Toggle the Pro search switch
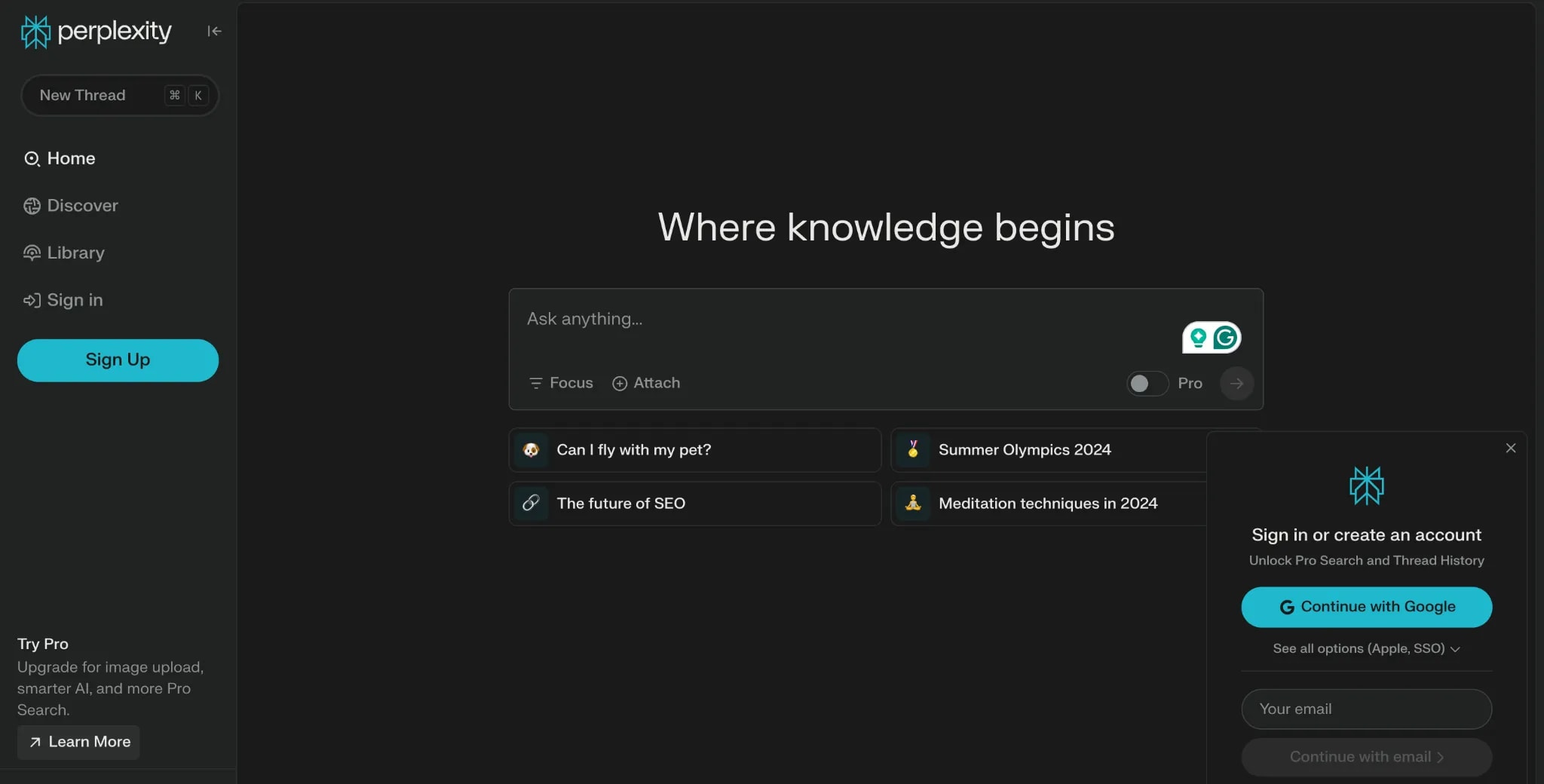This screenshot has height=784, width=1544. tap(1147, 384)
